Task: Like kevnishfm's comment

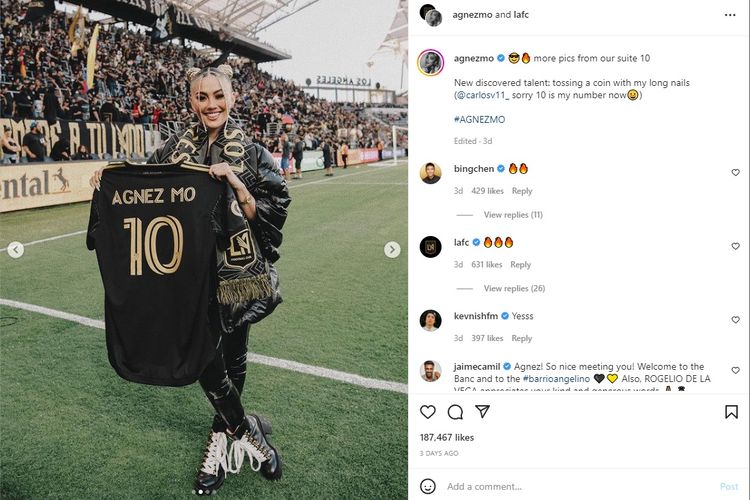Action: pyautogui.click(x=736, y=320)
